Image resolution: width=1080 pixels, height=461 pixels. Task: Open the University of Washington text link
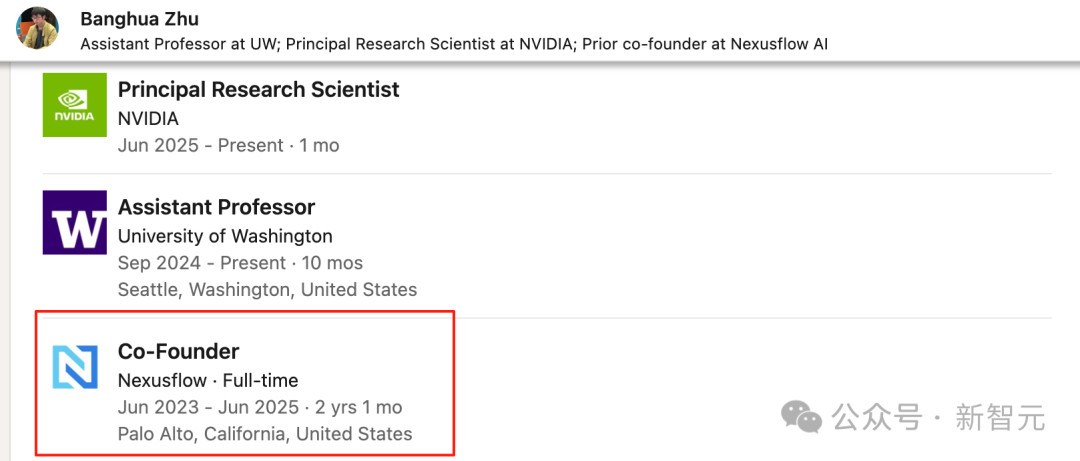[x=225, y=236]
